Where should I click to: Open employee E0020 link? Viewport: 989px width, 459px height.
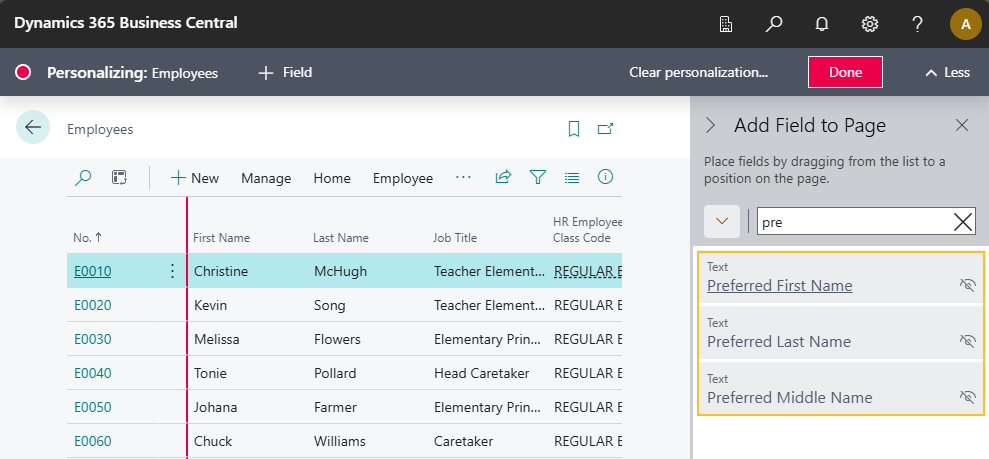93,305
